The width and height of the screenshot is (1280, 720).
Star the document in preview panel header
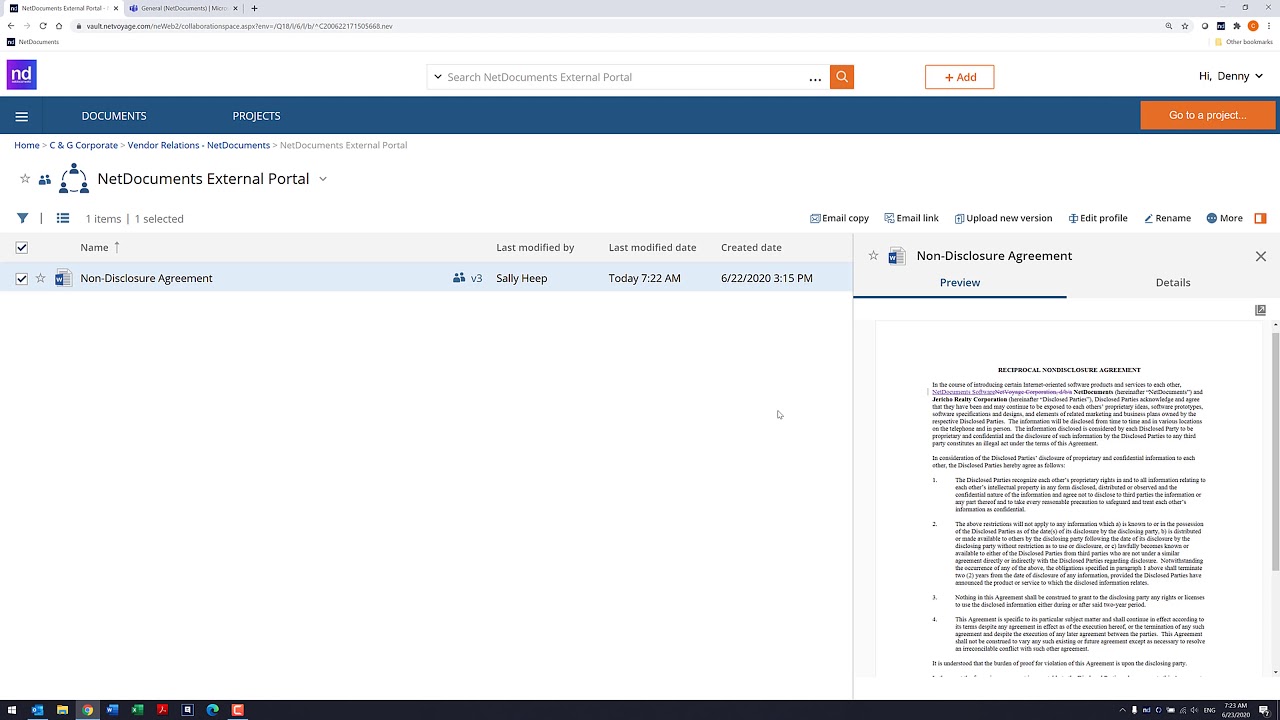pyautogui.click(x=873, y=256)
